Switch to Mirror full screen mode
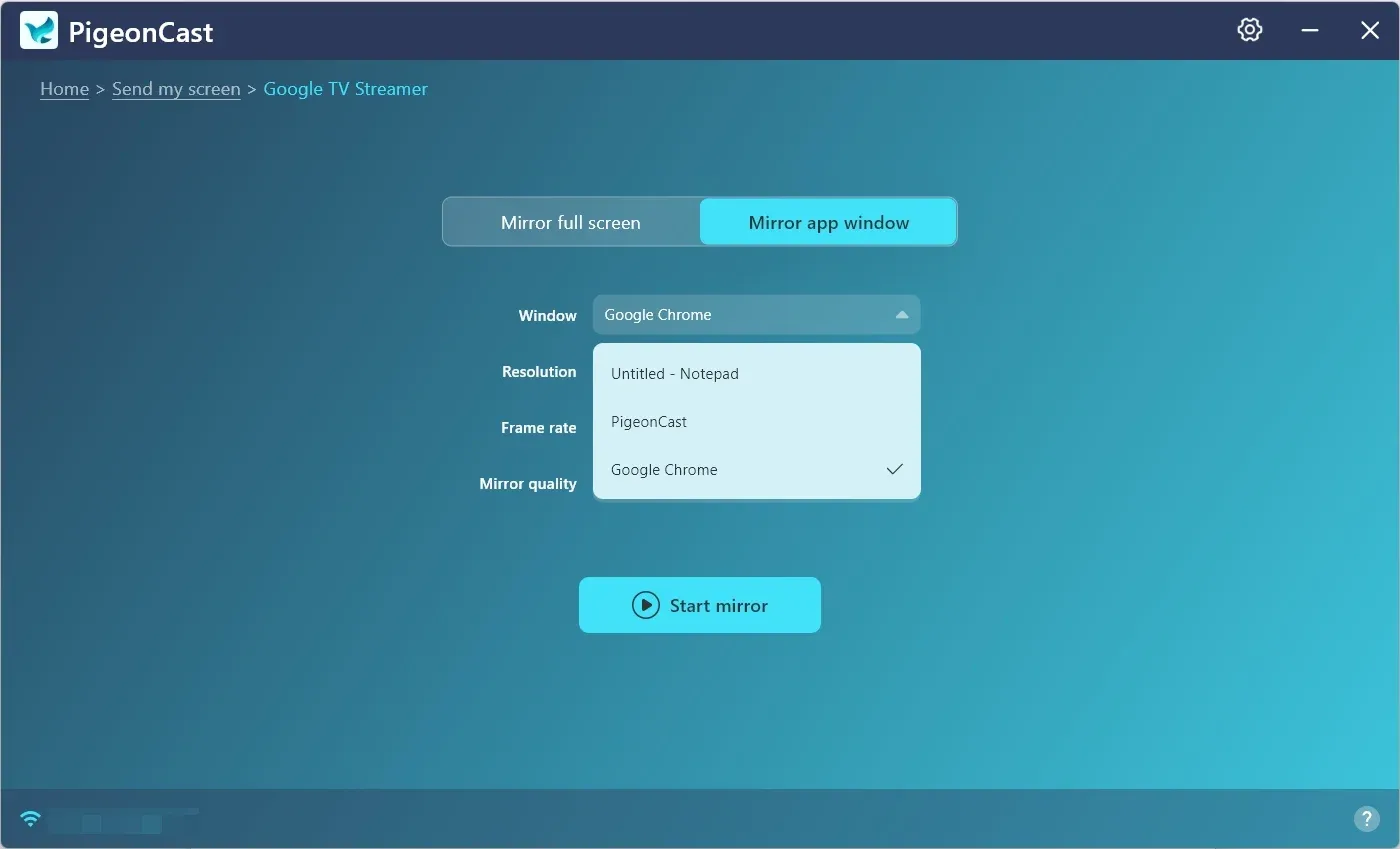Viewport: 1400px width, 849px height. click(x=571, y=222)
